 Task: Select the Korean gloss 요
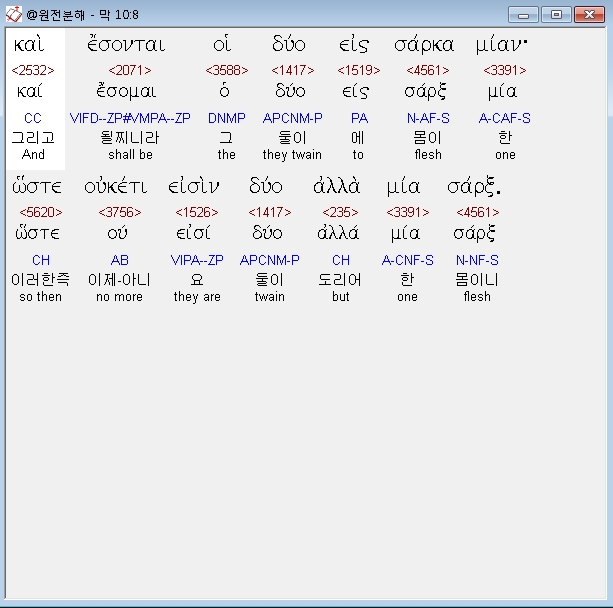[197, 280]
